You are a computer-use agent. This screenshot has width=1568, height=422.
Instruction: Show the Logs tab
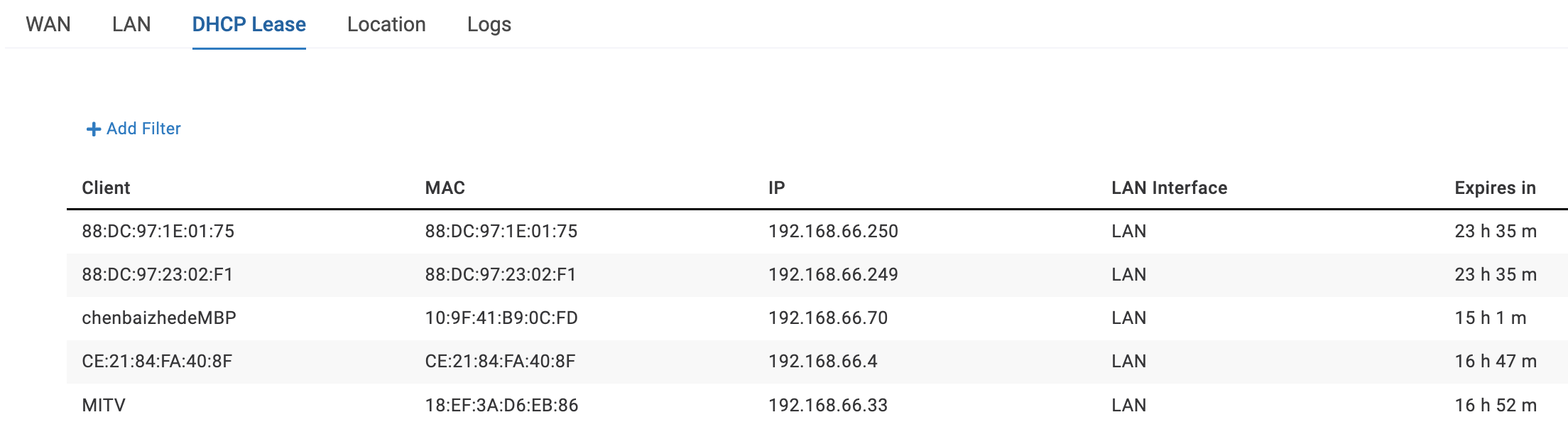(489, 24)
